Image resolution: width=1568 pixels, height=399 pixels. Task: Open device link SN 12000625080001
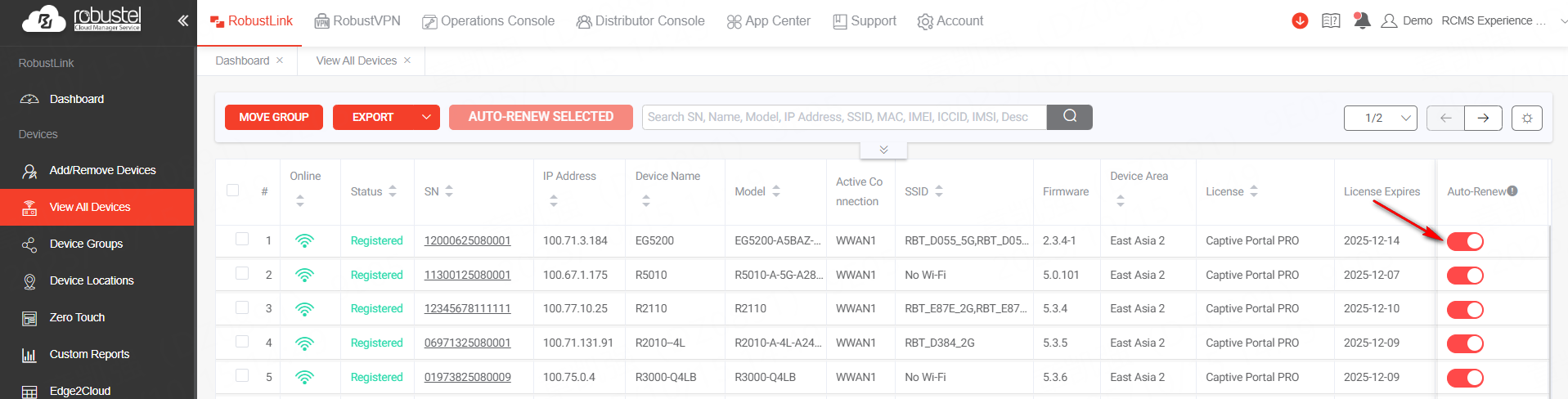[467, 240]
